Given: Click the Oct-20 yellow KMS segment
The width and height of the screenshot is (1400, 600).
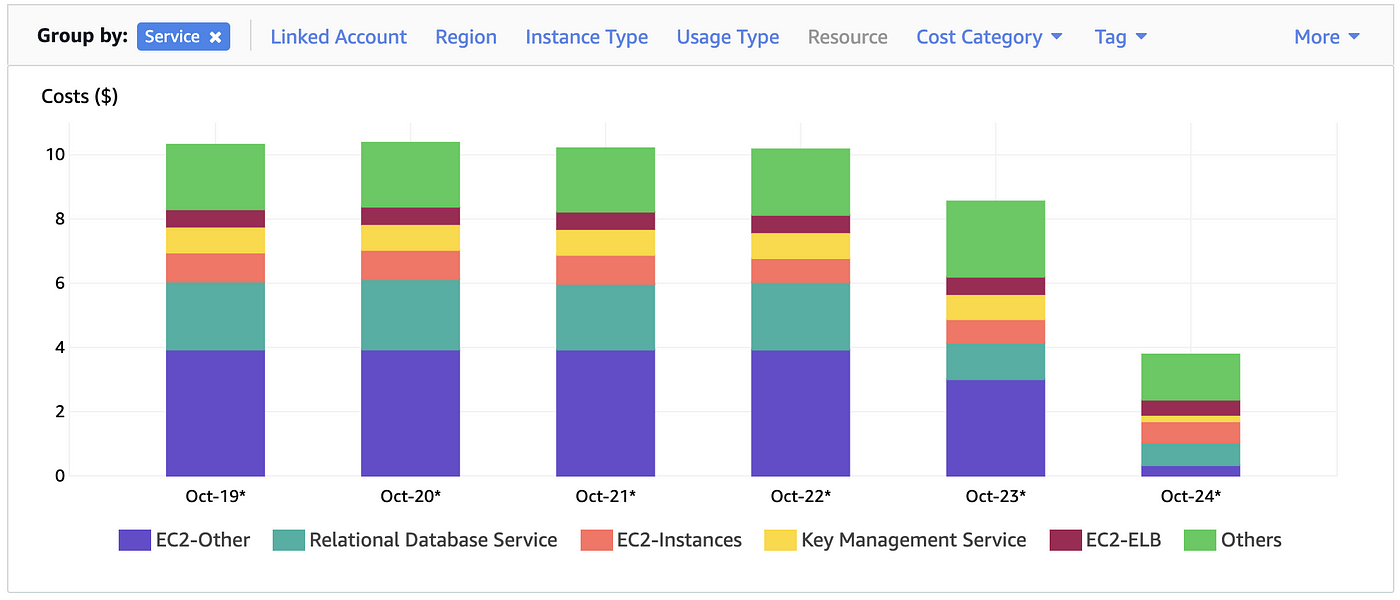Looking at the screenshot, I should (410, 238).
